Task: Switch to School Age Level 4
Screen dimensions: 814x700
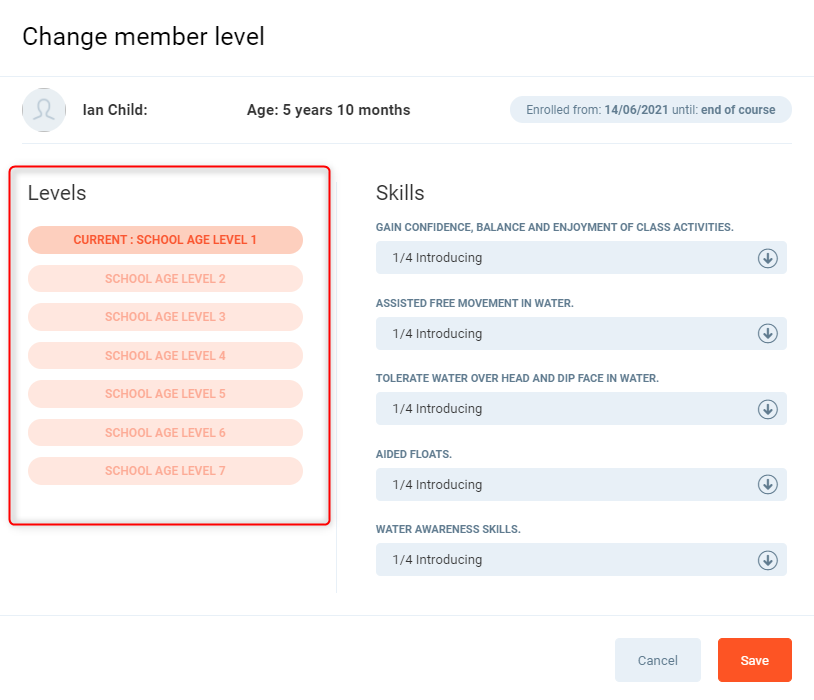Action: [x=165, y=356]
